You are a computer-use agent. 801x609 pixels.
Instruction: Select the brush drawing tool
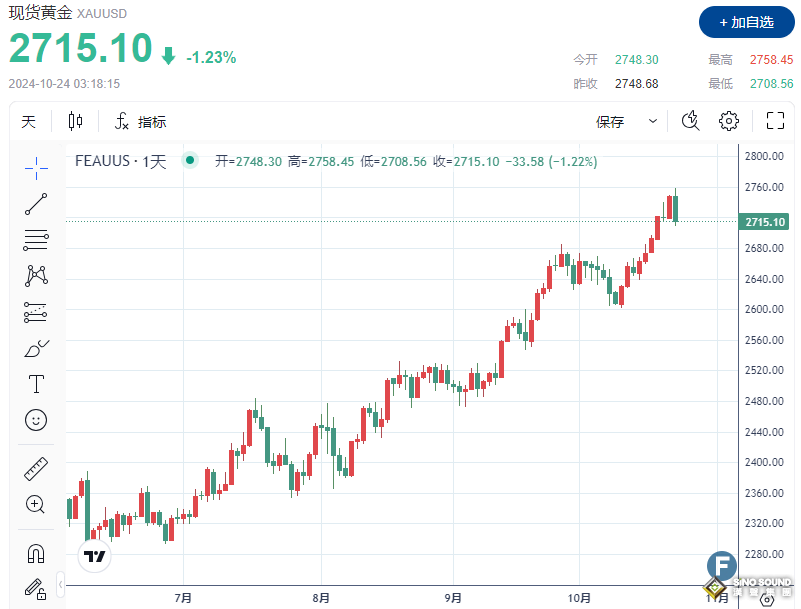click(36, 347)
